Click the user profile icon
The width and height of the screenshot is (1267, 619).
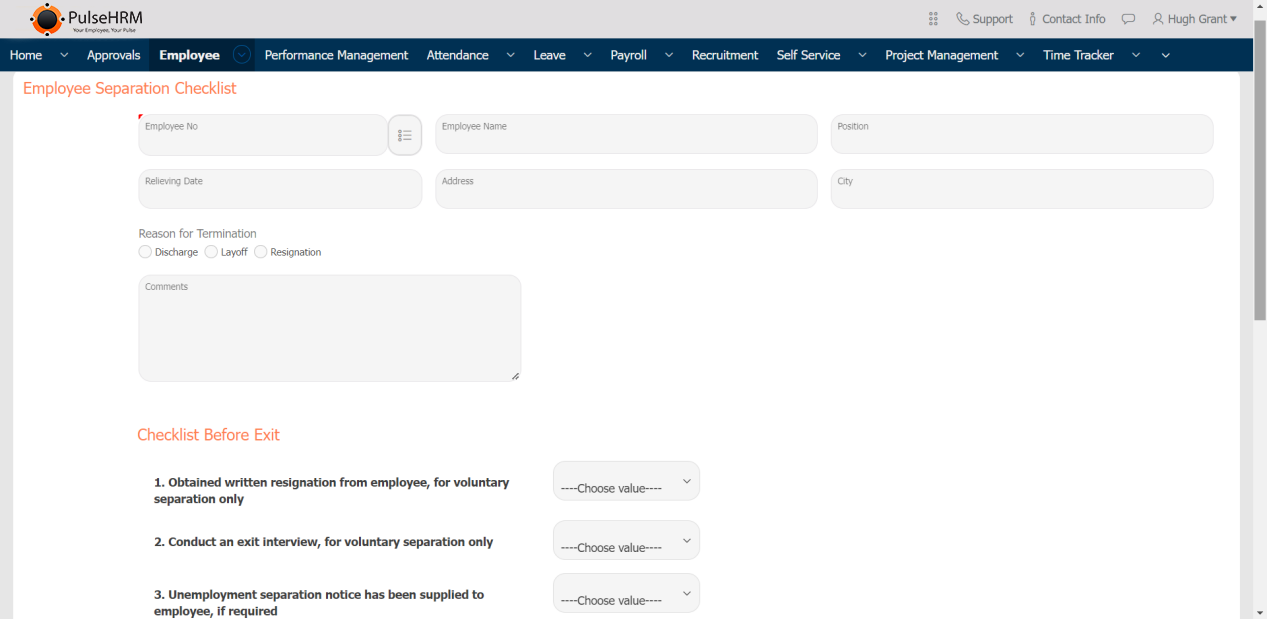pos(1158,19)
